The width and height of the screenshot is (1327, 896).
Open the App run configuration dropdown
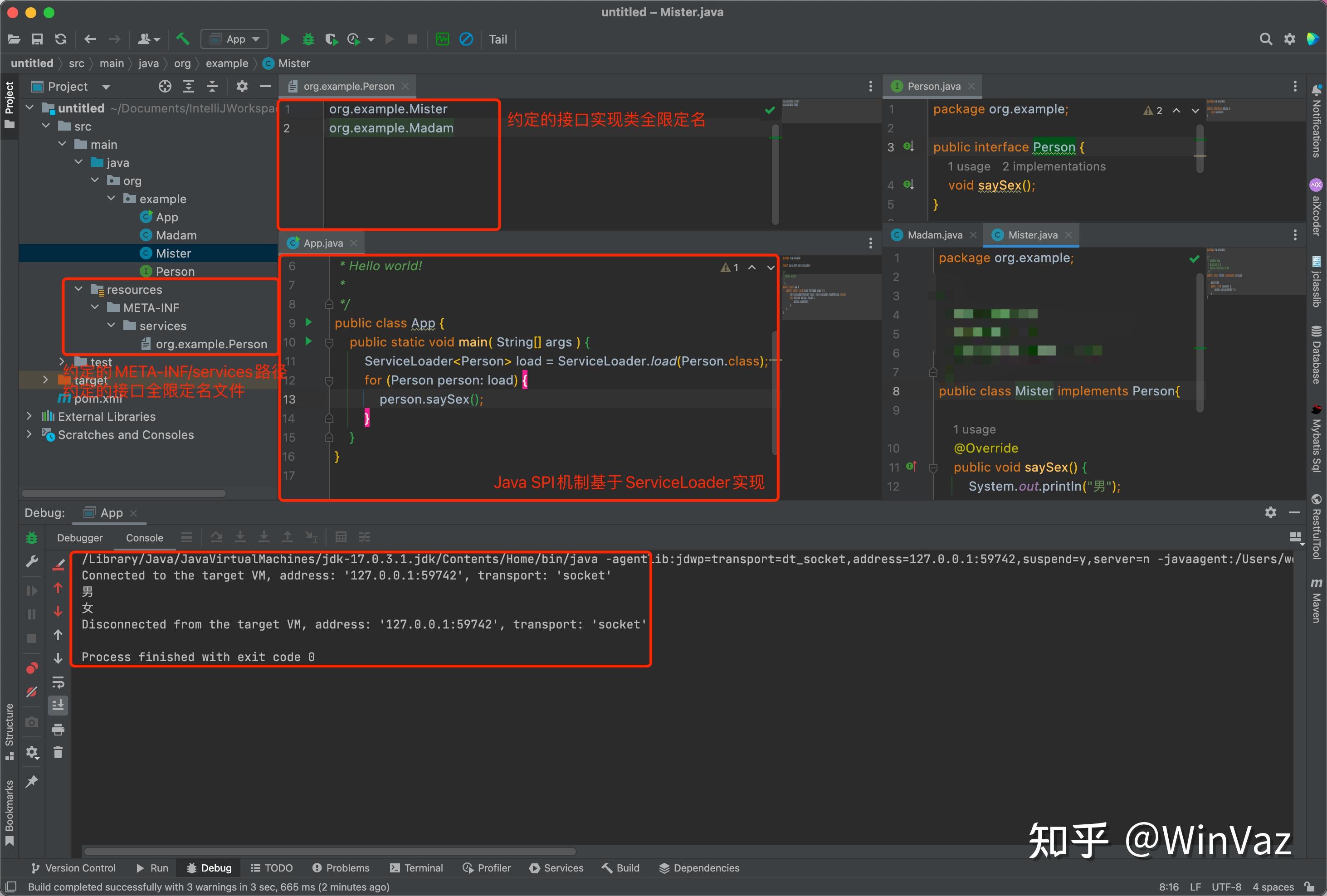point(234,39)
